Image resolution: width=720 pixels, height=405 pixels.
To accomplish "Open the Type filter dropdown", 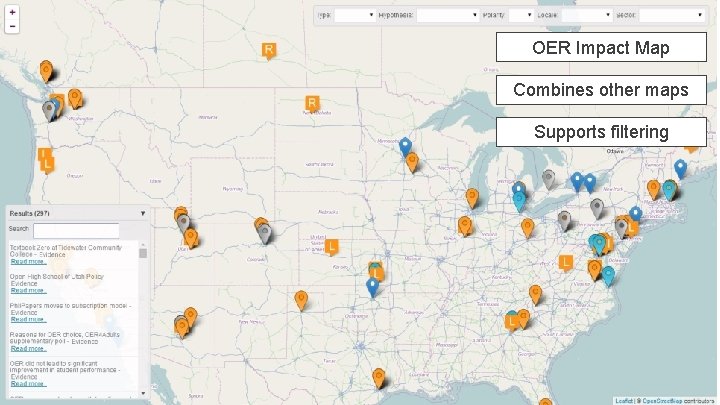I will pos(354,15).
